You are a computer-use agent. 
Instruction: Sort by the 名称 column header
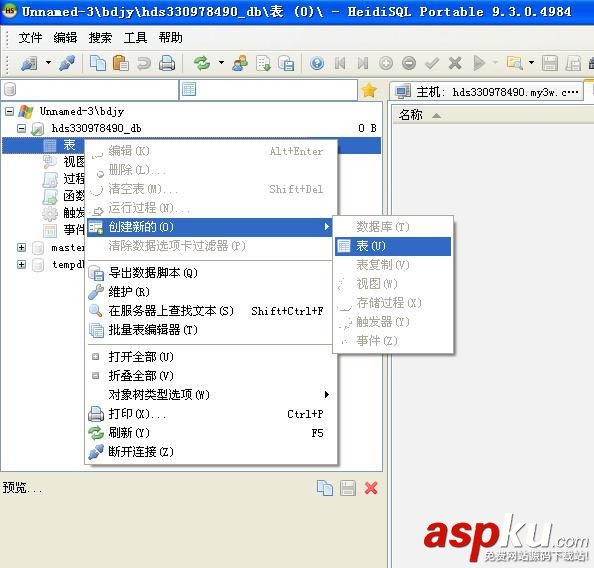(x=411, y=114)
